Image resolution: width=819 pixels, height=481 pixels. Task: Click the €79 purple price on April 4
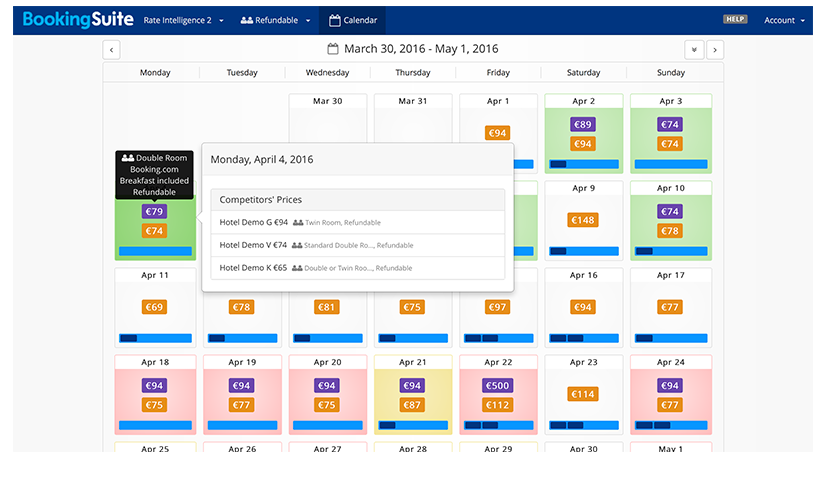[x=154, y=211]
